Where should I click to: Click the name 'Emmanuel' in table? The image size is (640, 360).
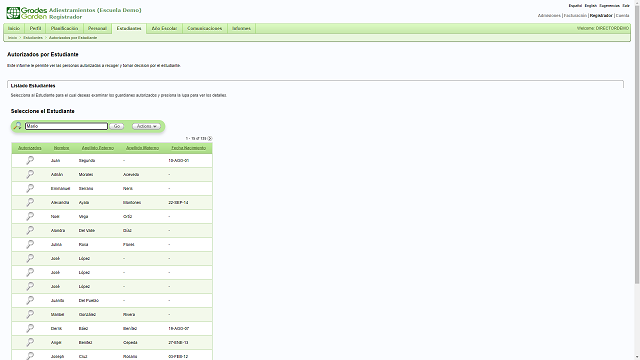(x=60, y=189)
